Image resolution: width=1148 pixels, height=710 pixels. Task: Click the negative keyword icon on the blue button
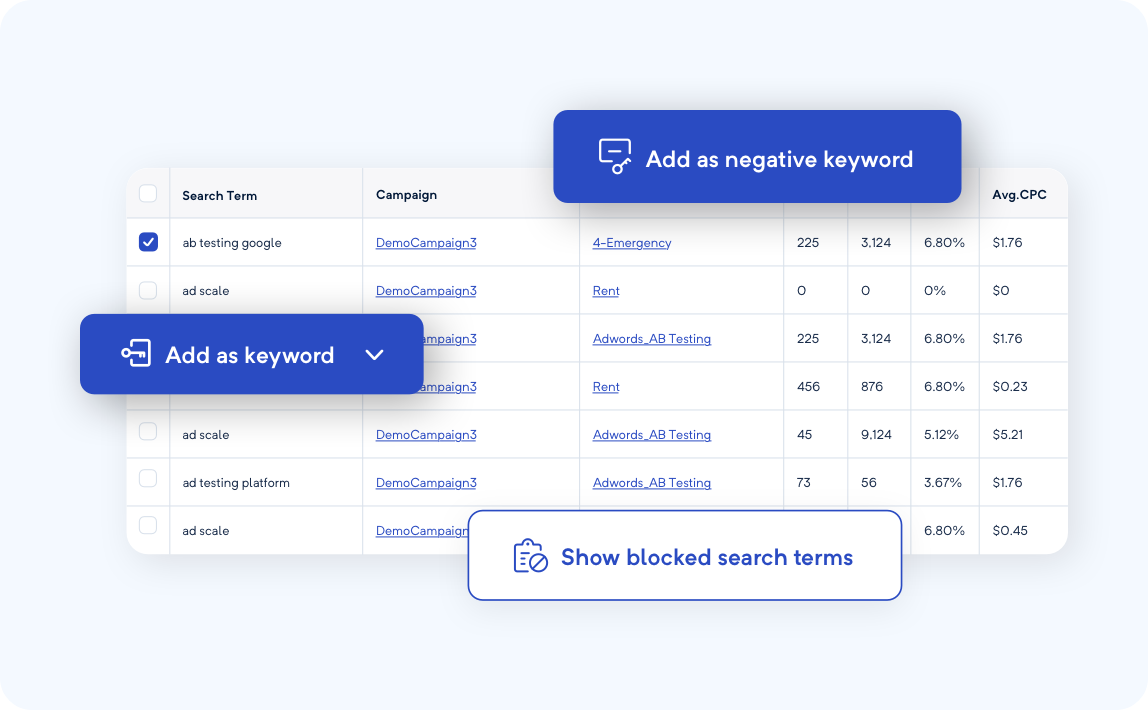615,157
